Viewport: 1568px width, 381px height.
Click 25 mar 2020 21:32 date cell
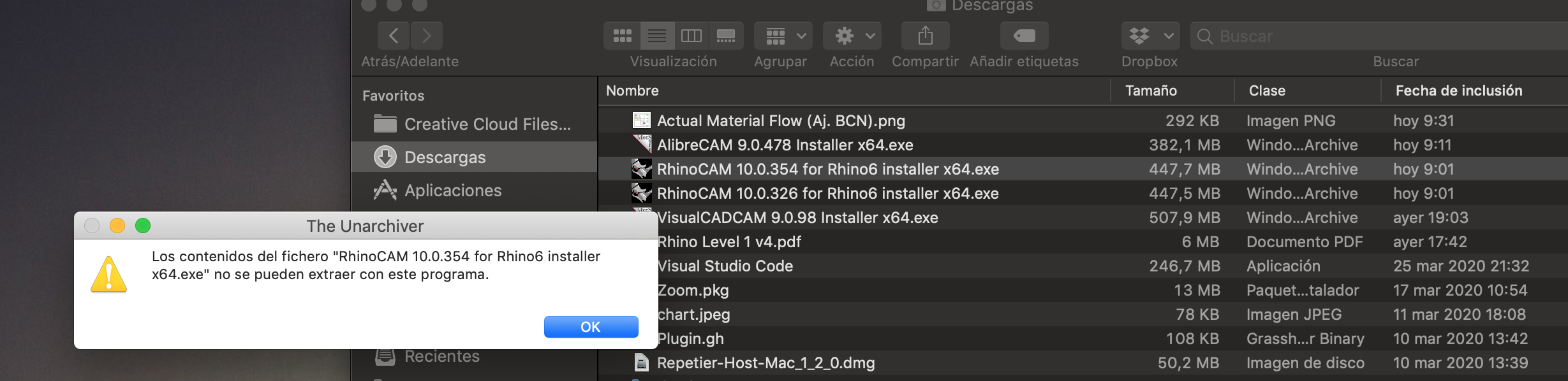[x=1461, y=266]
